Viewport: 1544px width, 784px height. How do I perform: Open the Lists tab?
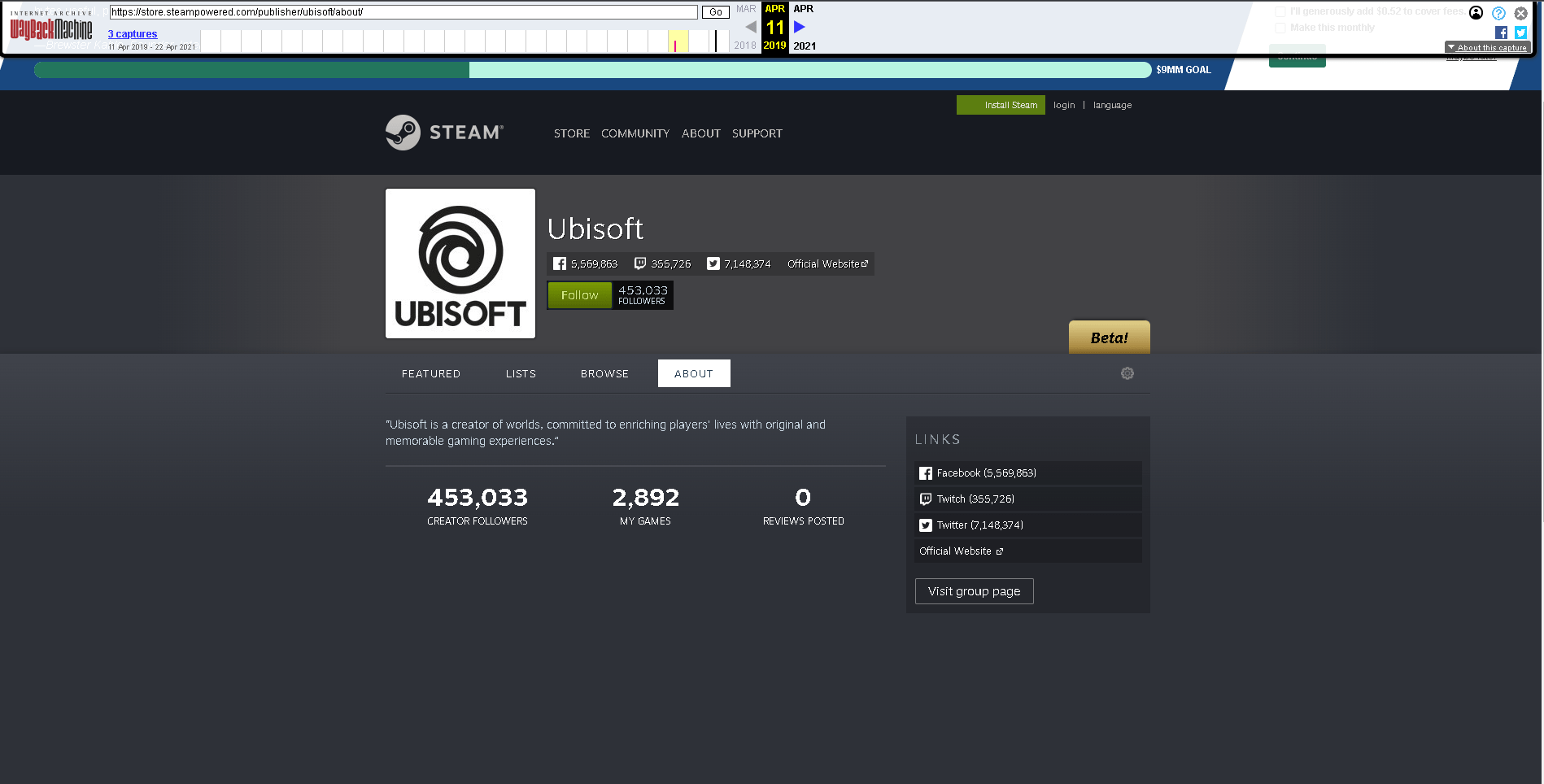click(521, 374)
